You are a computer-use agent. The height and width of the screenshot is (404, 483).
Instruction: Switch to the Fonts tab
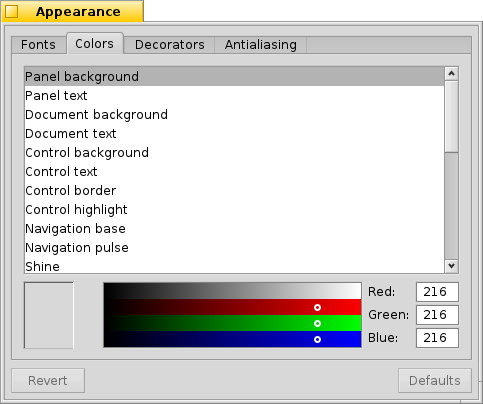tap(38, 45)
